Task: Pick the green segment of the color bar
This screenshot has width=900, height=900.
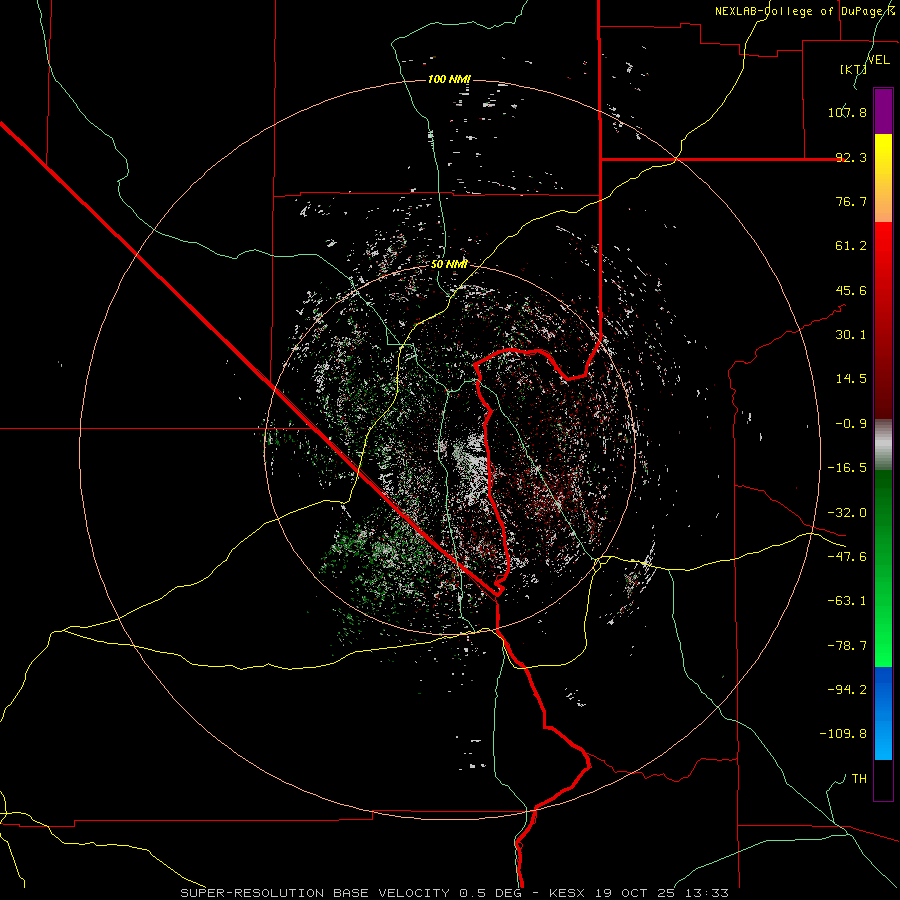Action: pos(883,568)
